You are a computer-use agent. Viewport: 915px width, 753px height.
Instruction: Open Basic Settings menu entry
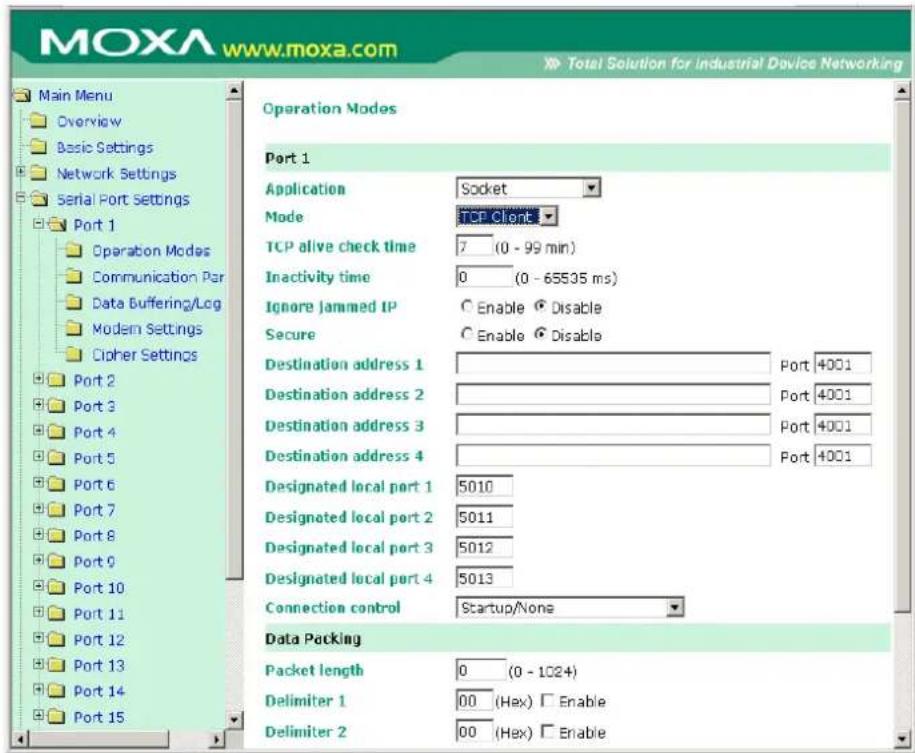pyautogui.click(x=104, y=148)
